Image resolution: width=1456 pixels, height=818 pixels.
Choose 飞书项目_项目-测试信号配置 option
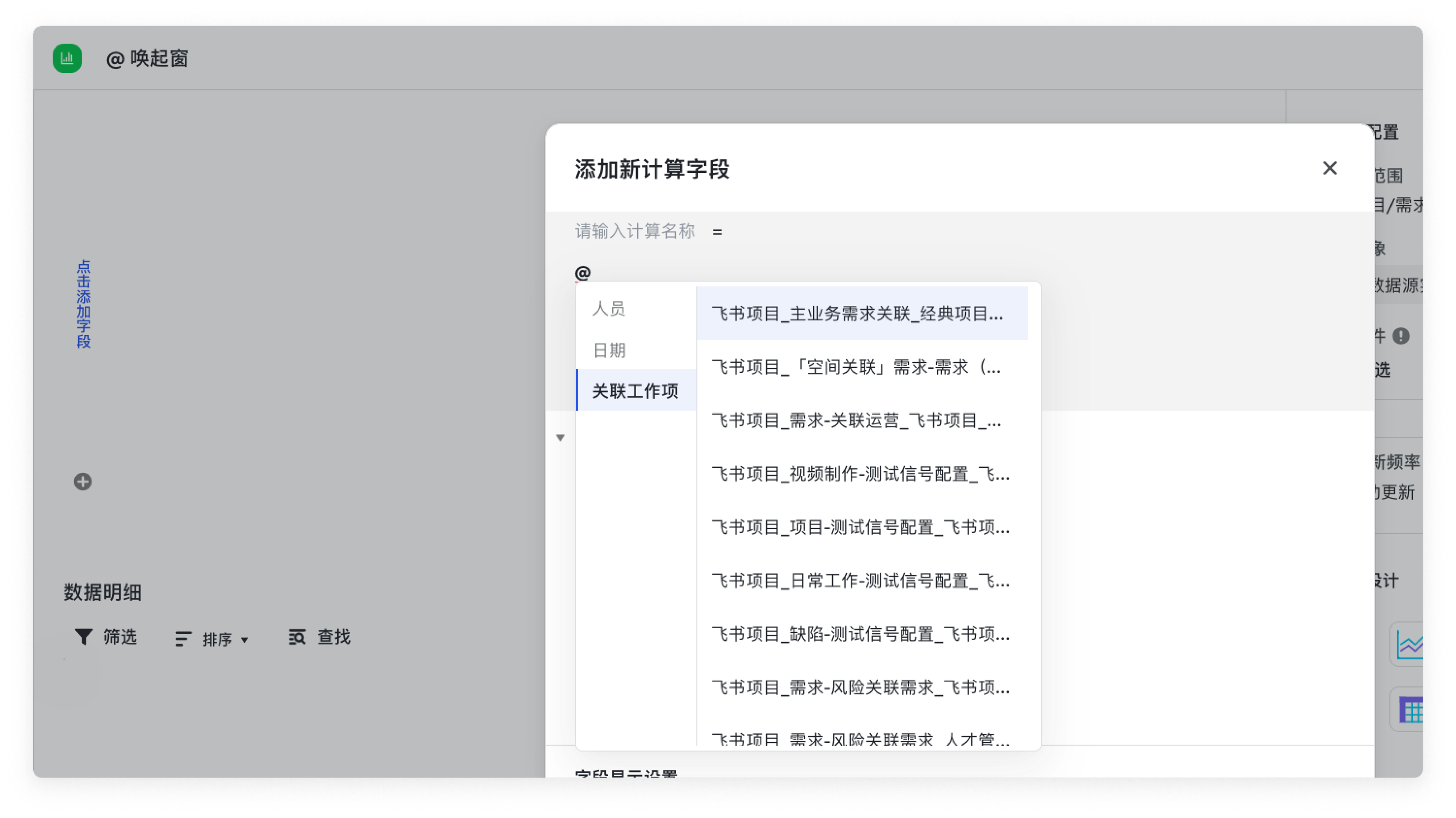[862, 527]
